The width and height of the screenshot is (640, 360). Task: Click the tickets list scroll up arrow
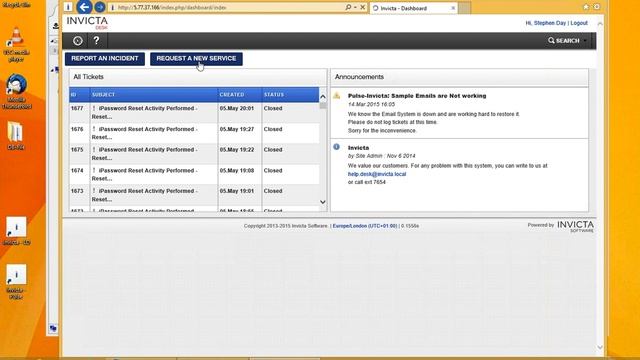(323, 97)
